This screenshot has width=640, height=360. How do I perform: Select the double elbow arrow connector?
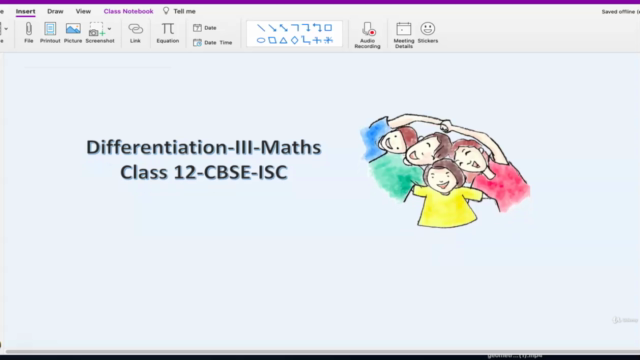click(x=317, y=28)
